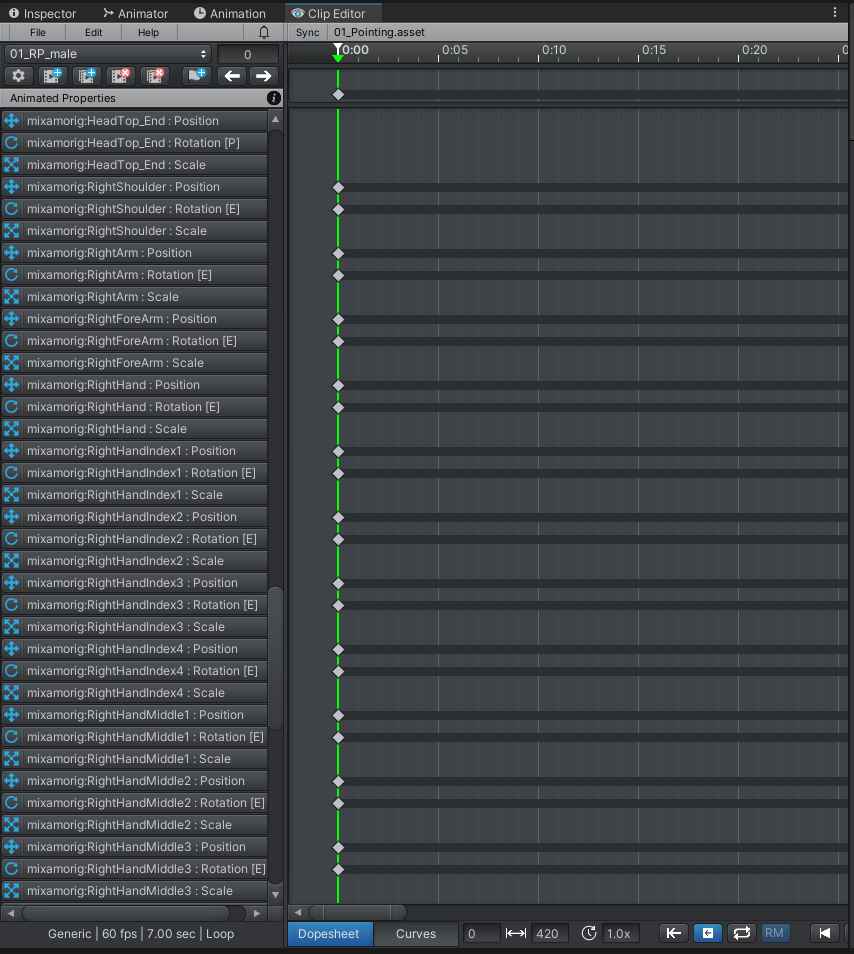Open the File menu
The height and width of the screenshot is (954, 854).
coord(38,32)
